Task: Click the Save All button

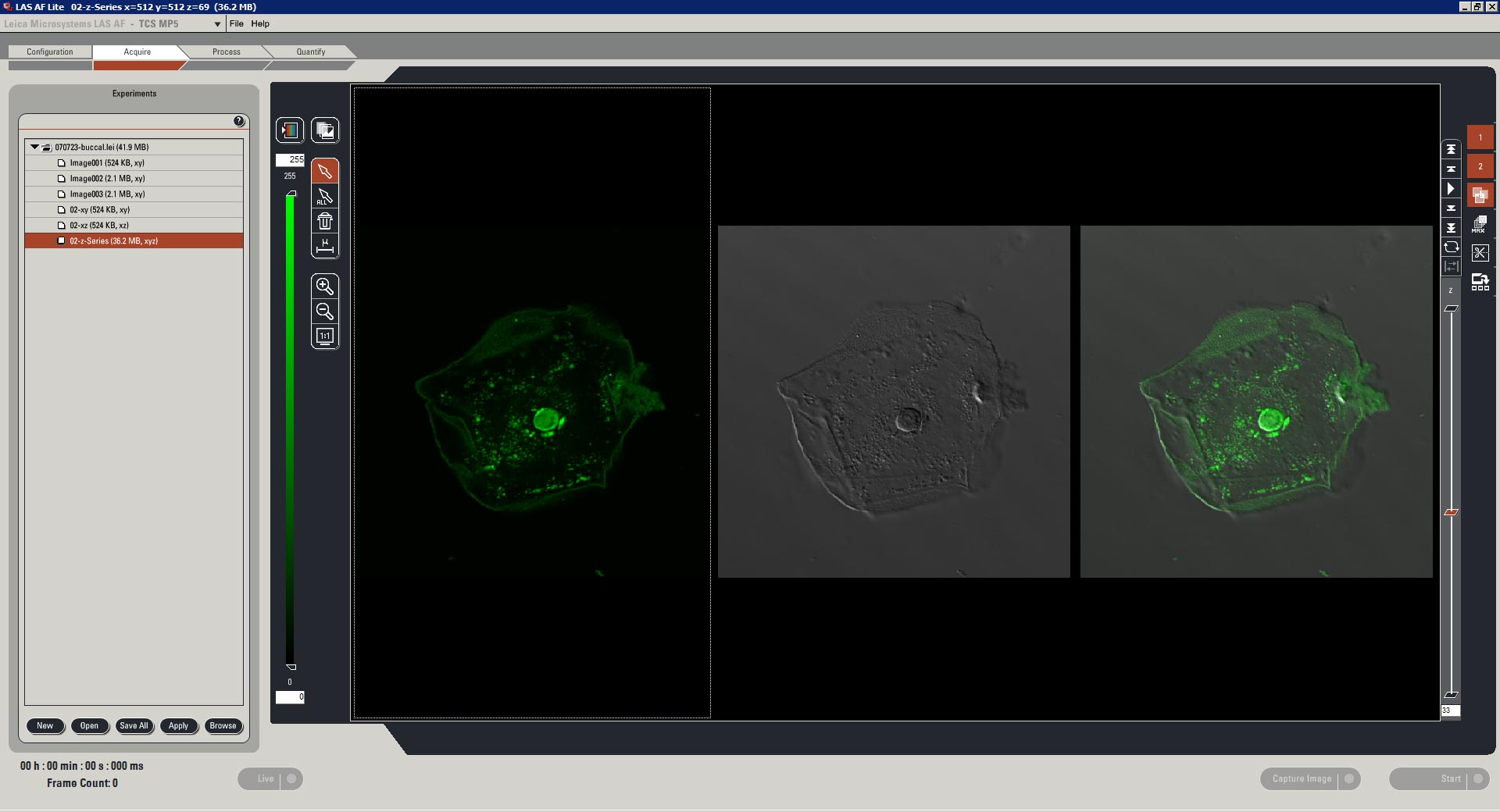Action: click(134, 725)
